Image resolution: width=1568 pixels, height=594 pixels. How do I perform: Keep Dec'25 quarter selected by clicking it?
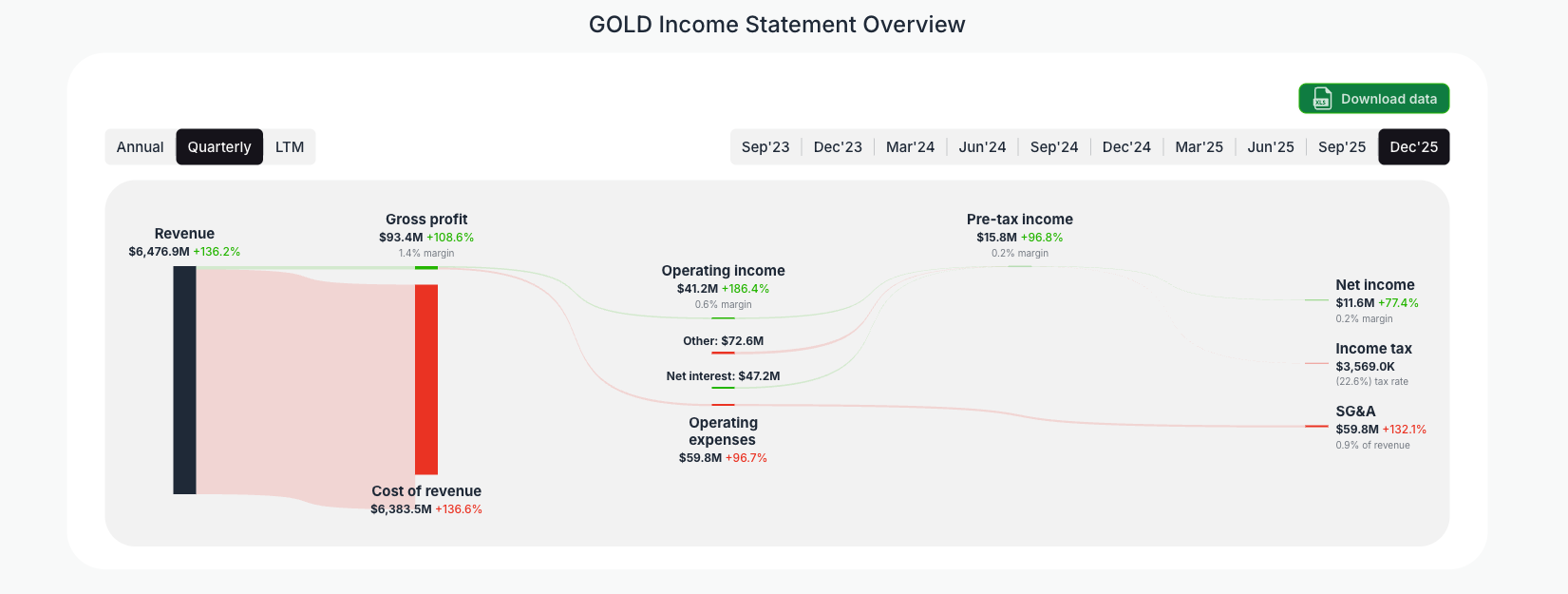point(1414,146)
